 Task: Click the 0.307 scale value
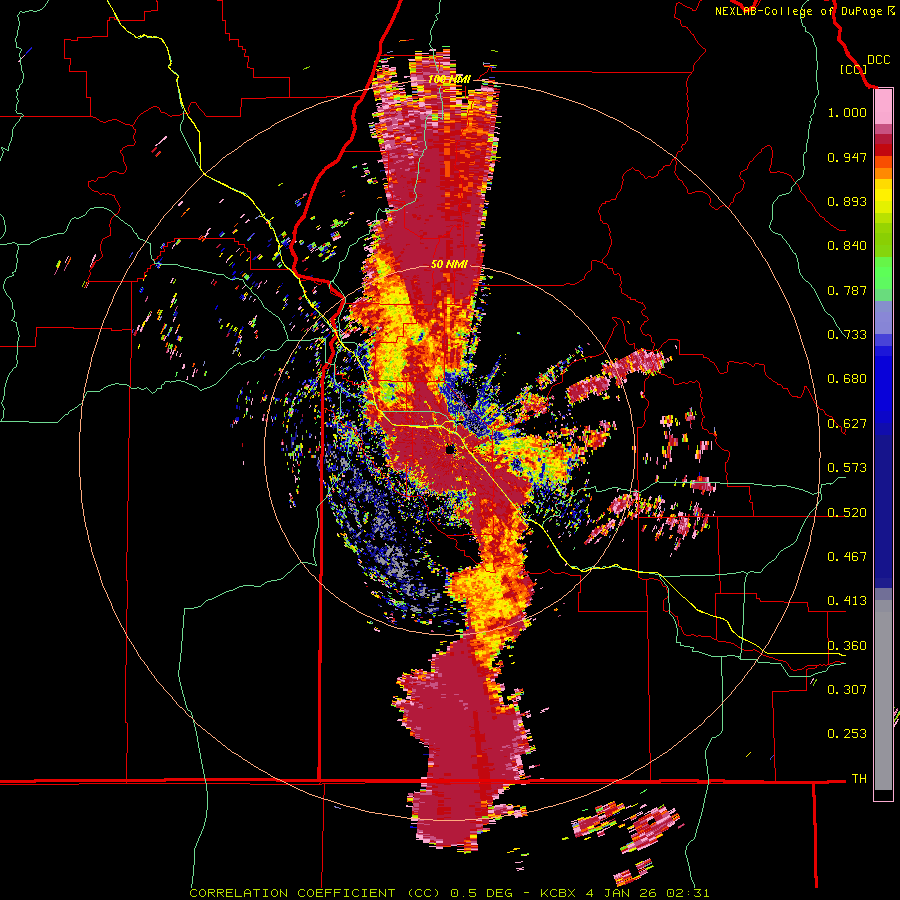[847, 690]
